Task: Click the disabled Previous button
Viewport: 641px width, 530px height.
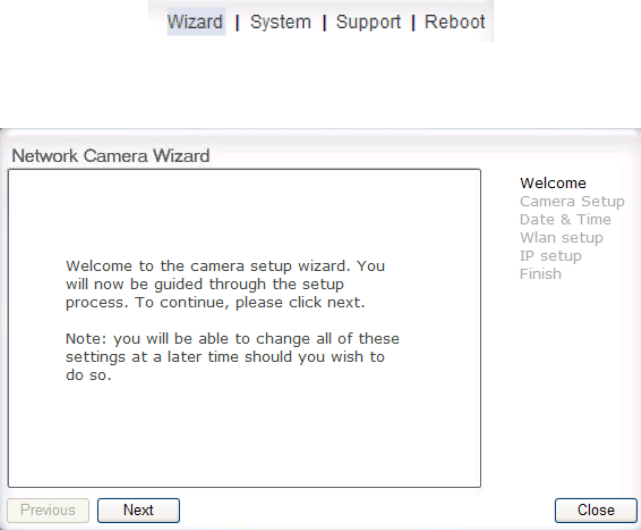Action: click(x=48, y=510)
